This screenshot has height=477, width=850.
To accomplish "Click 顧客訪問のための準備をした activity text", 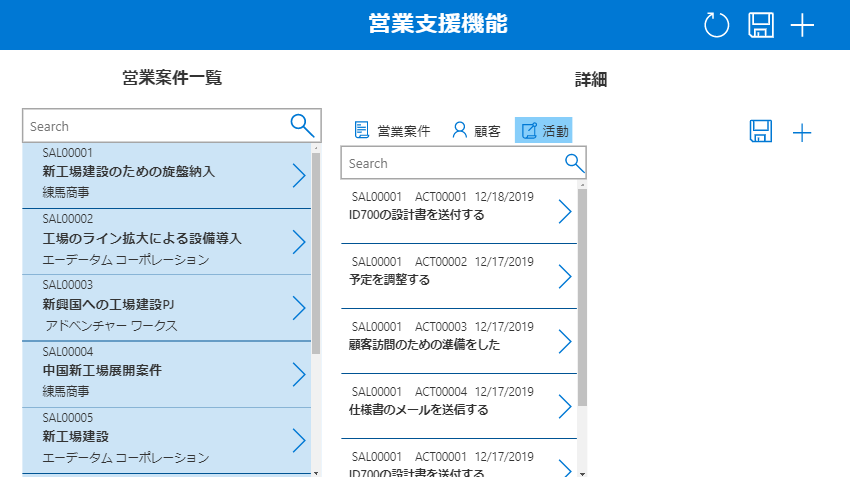I will point(424,345).
